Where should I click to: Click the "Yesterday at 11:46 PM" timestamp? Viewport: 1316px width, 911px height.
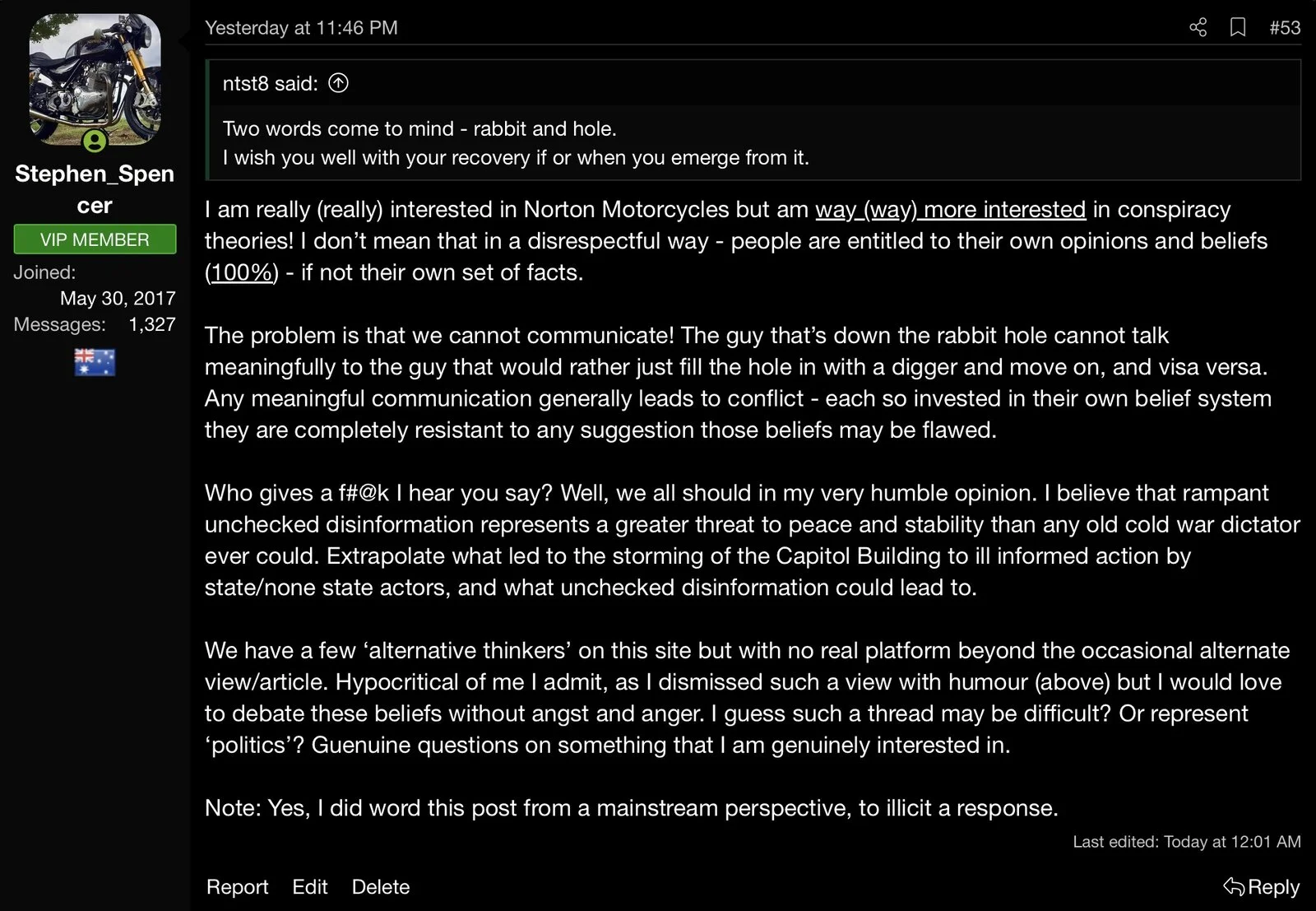pyautogui.click(x=301, y=28)
